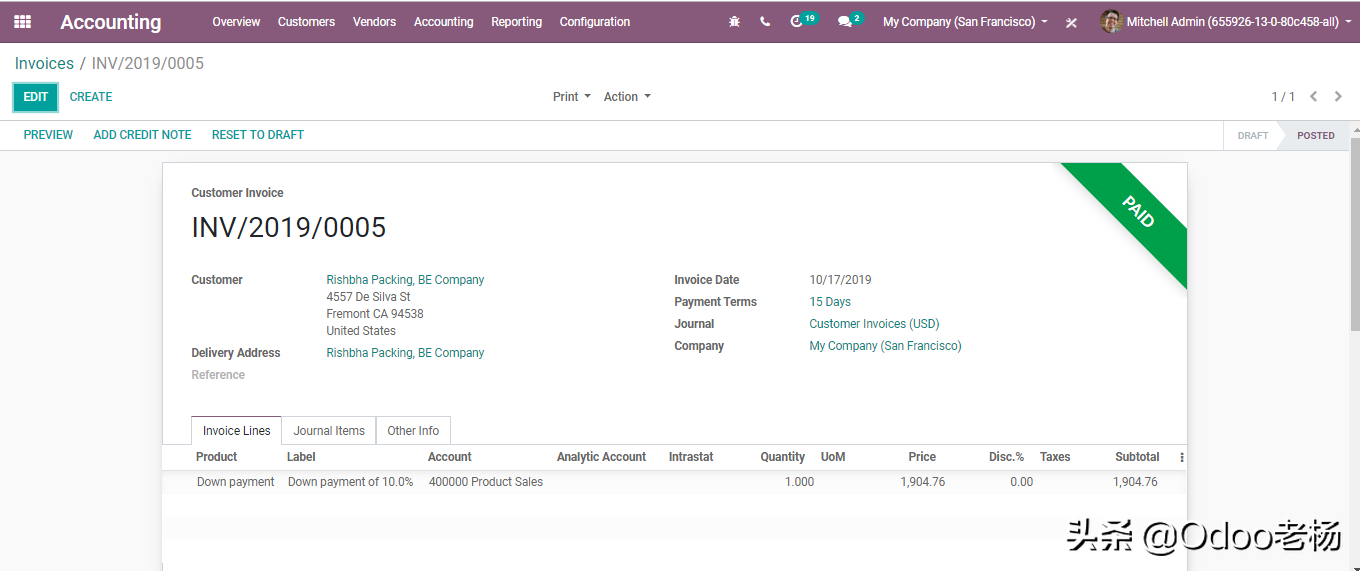Click the tools close icon in navbar
1360x571 pixels.
click(1071, 23)
